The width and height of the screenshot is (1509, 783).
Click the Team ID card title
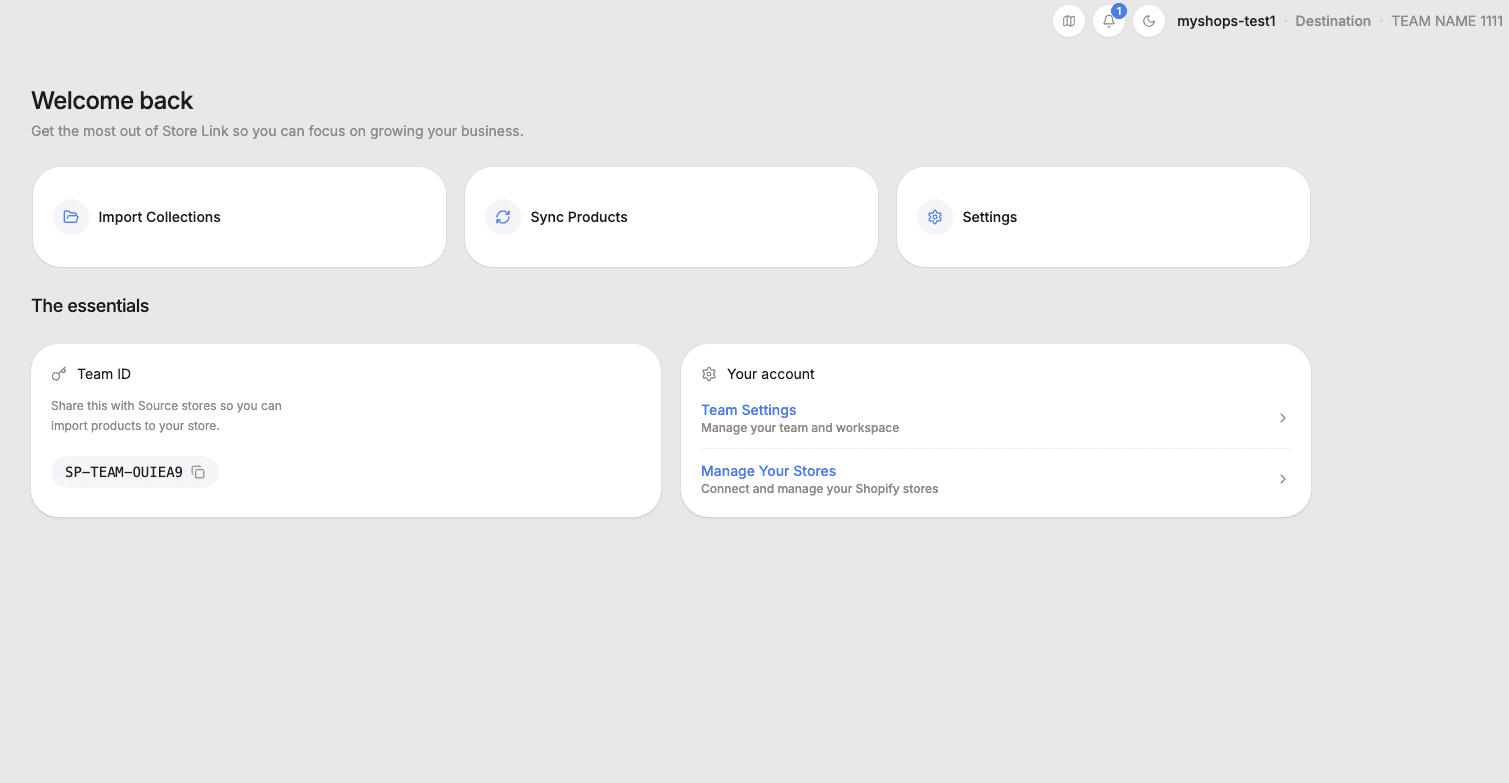[104, 374]
